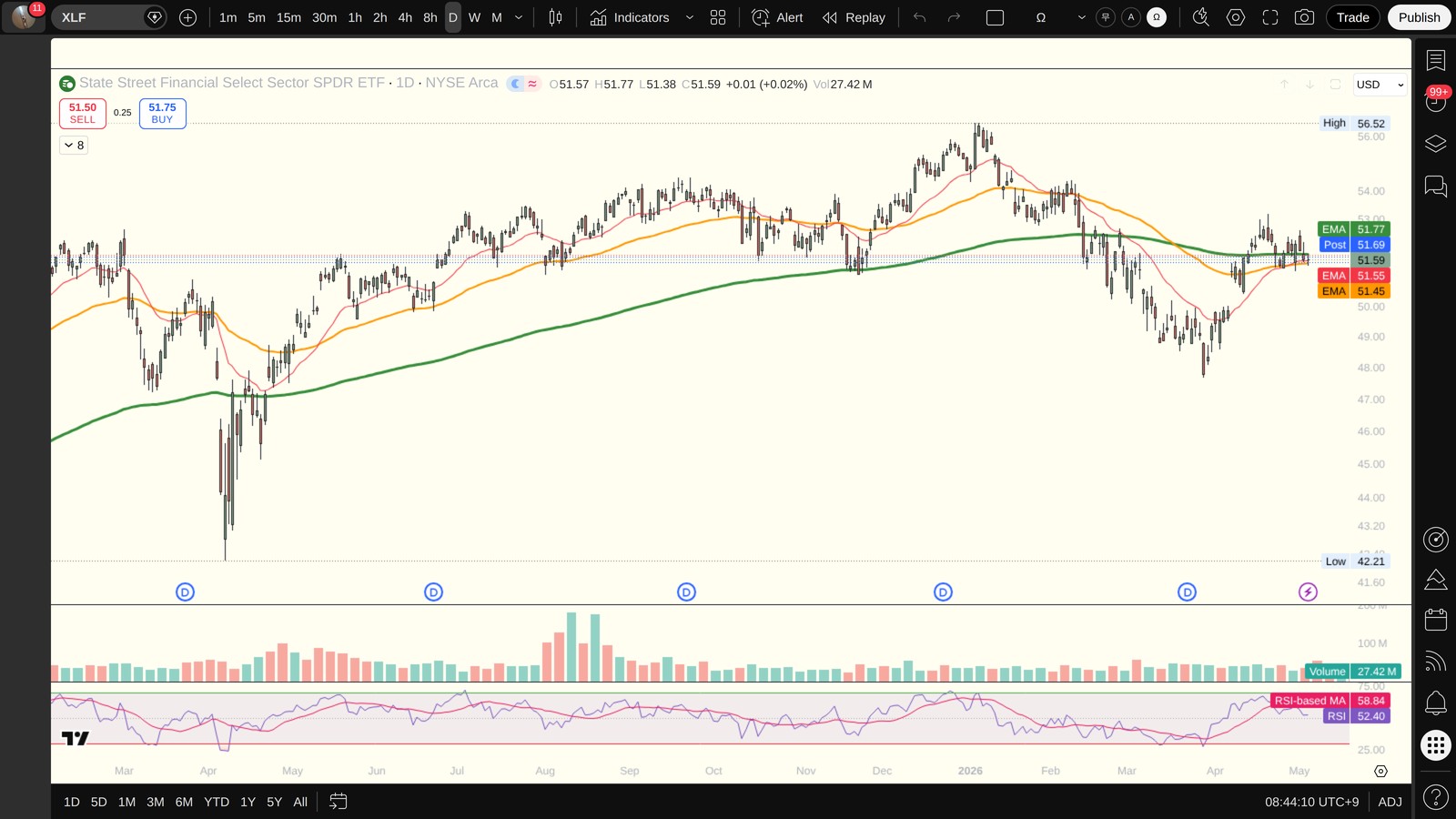Click the 51.75 BUY button
Viewport: 1456px width, 819px height.
pyautogui.click(x=163, y=113)
